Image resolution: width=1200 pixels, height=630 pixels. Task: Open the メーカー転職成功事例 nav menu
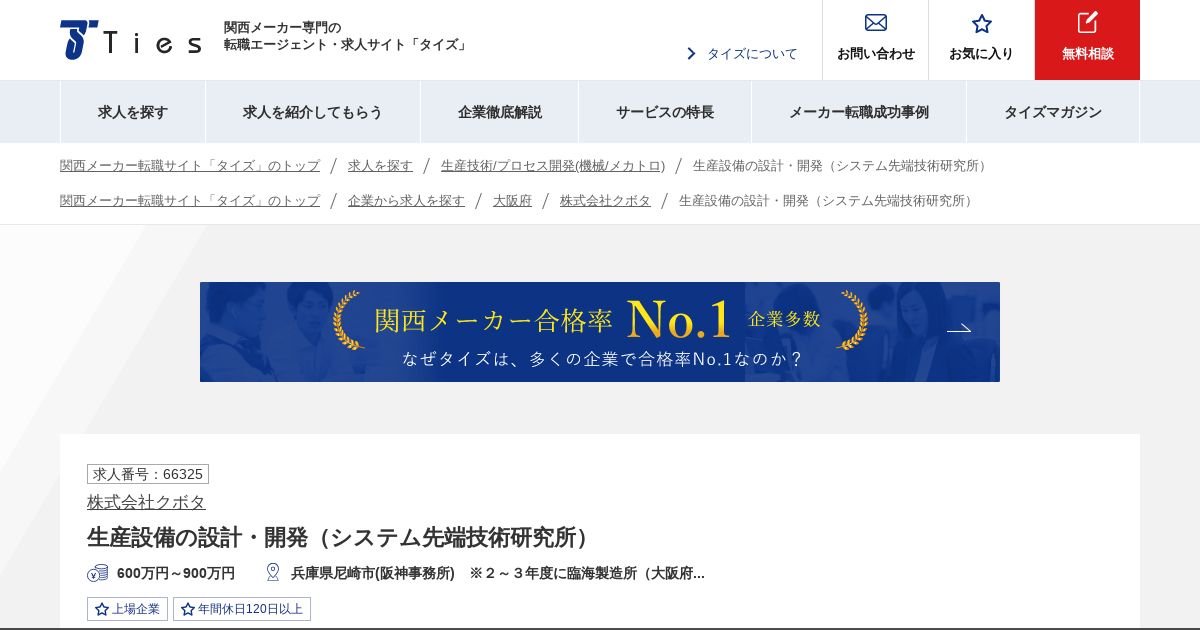(859, 112)
